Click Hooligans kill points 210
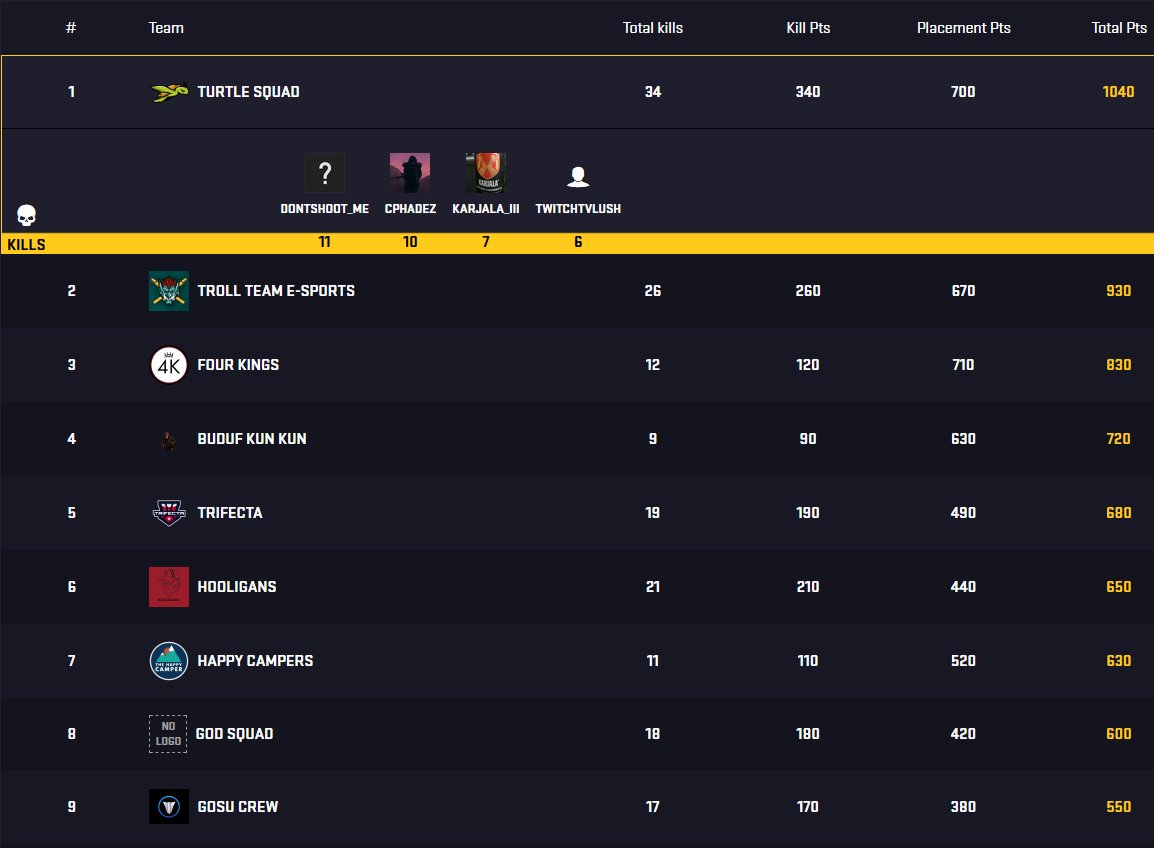 [807, 587]
